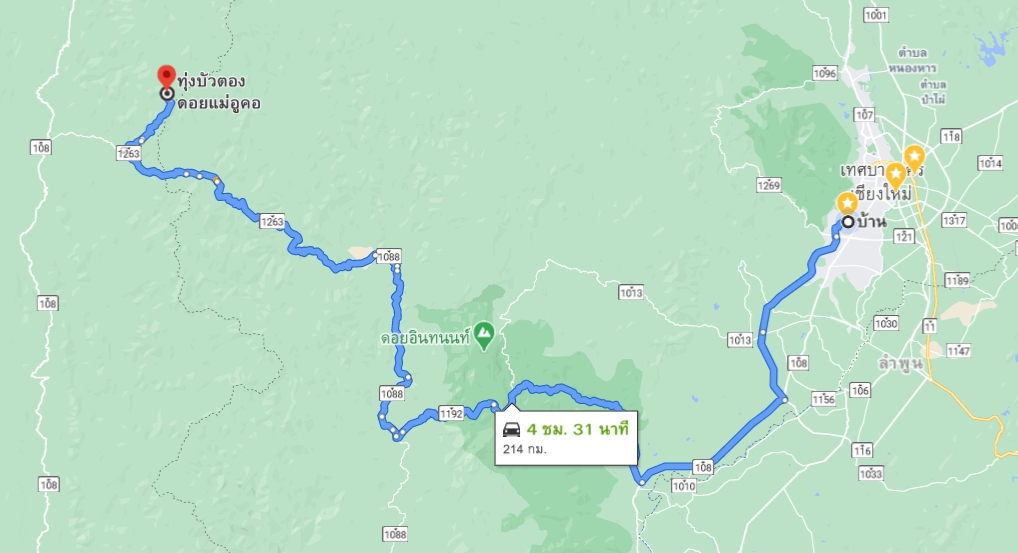Select the บ้าน origin circle marker
The width and height of the screenshot is (1018, 553).
tap(848, 222)
